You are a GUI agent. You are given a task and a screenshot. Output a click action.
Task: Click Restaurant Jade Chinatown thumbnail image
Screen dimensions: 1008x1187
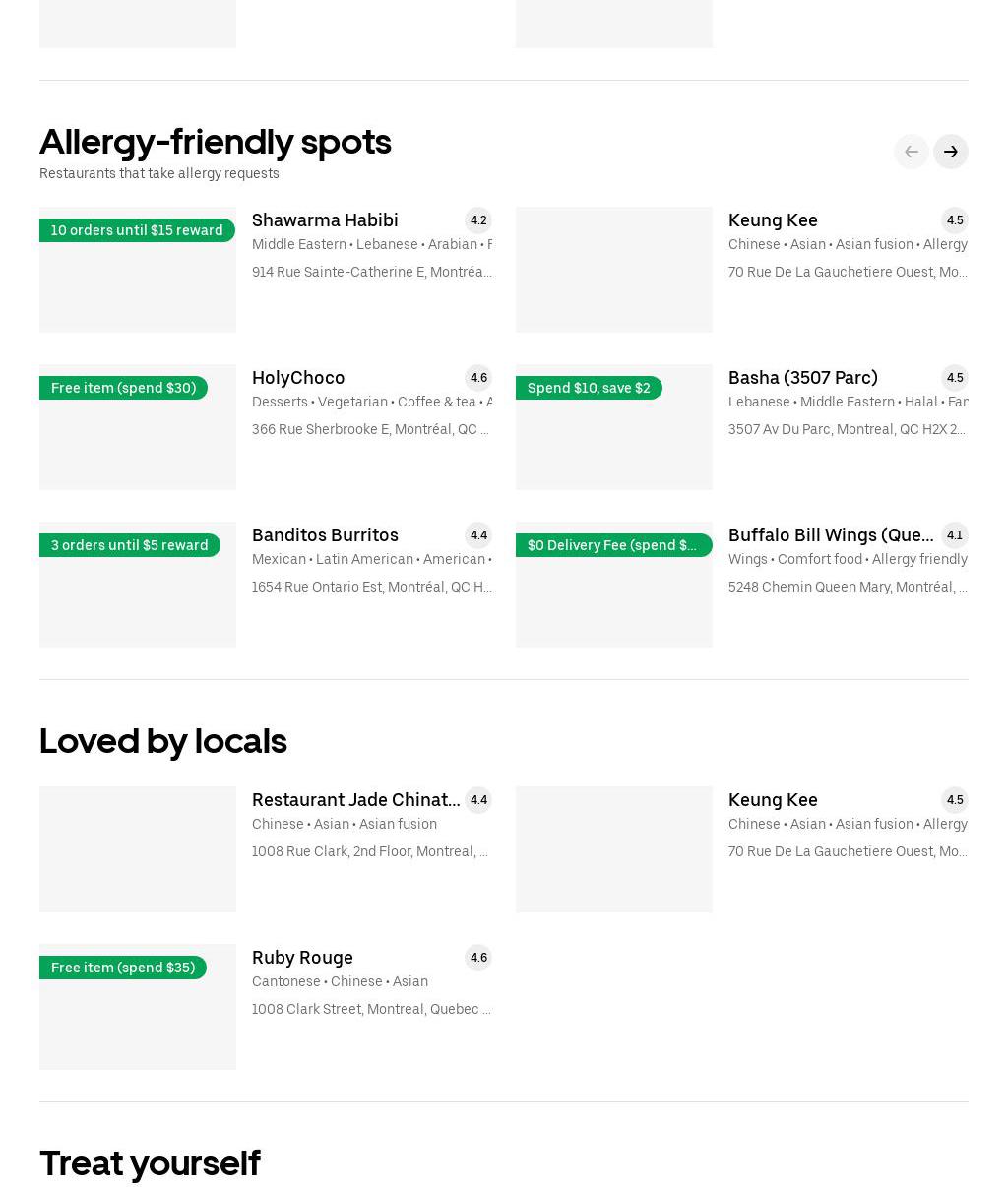[137, 849]
